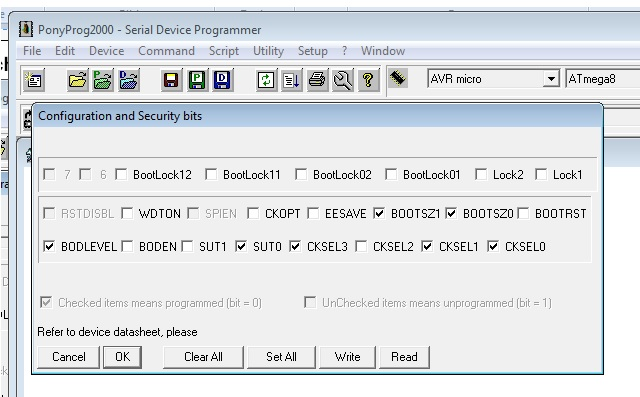Click the red Save Device File floppy icon
640x397 pixels.
(171, 80)
